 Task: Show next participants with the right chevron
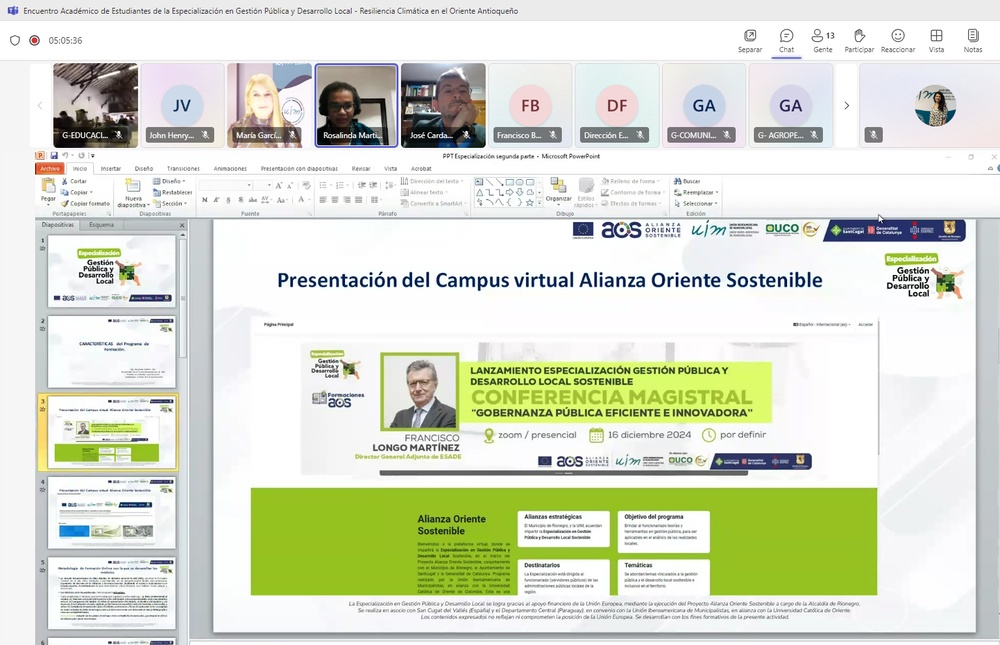tap(847, 105)
